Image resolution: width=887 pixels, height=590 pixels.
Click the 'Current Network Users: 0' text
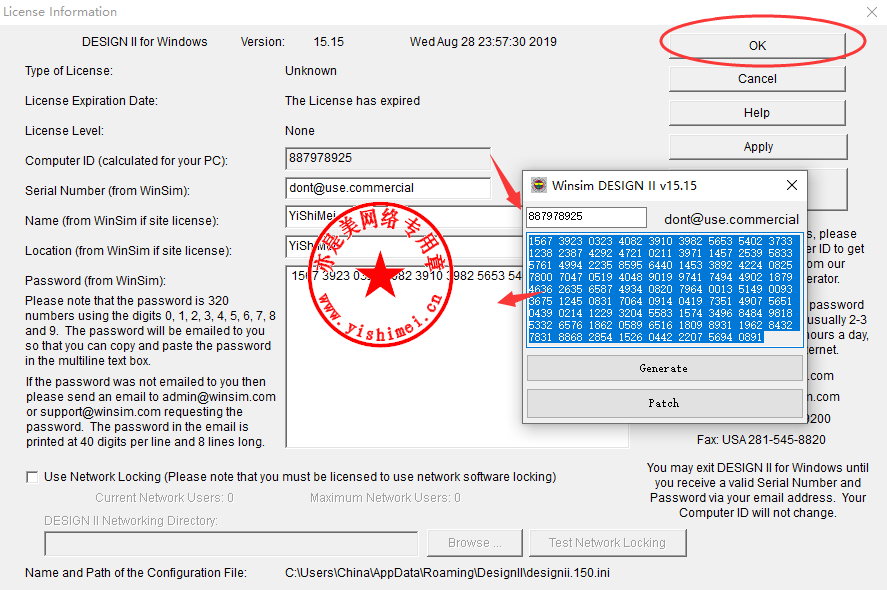coord(164,498)
